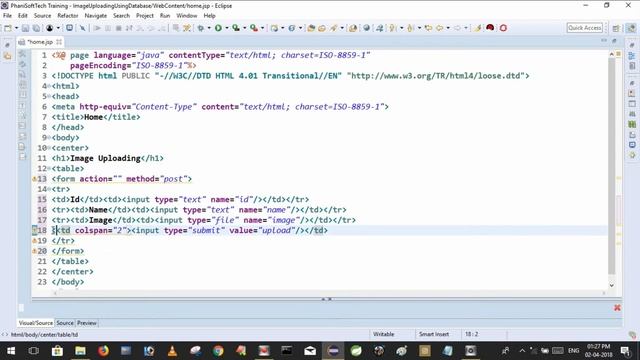Close the home.jsp editor tab

coord(59,42)
